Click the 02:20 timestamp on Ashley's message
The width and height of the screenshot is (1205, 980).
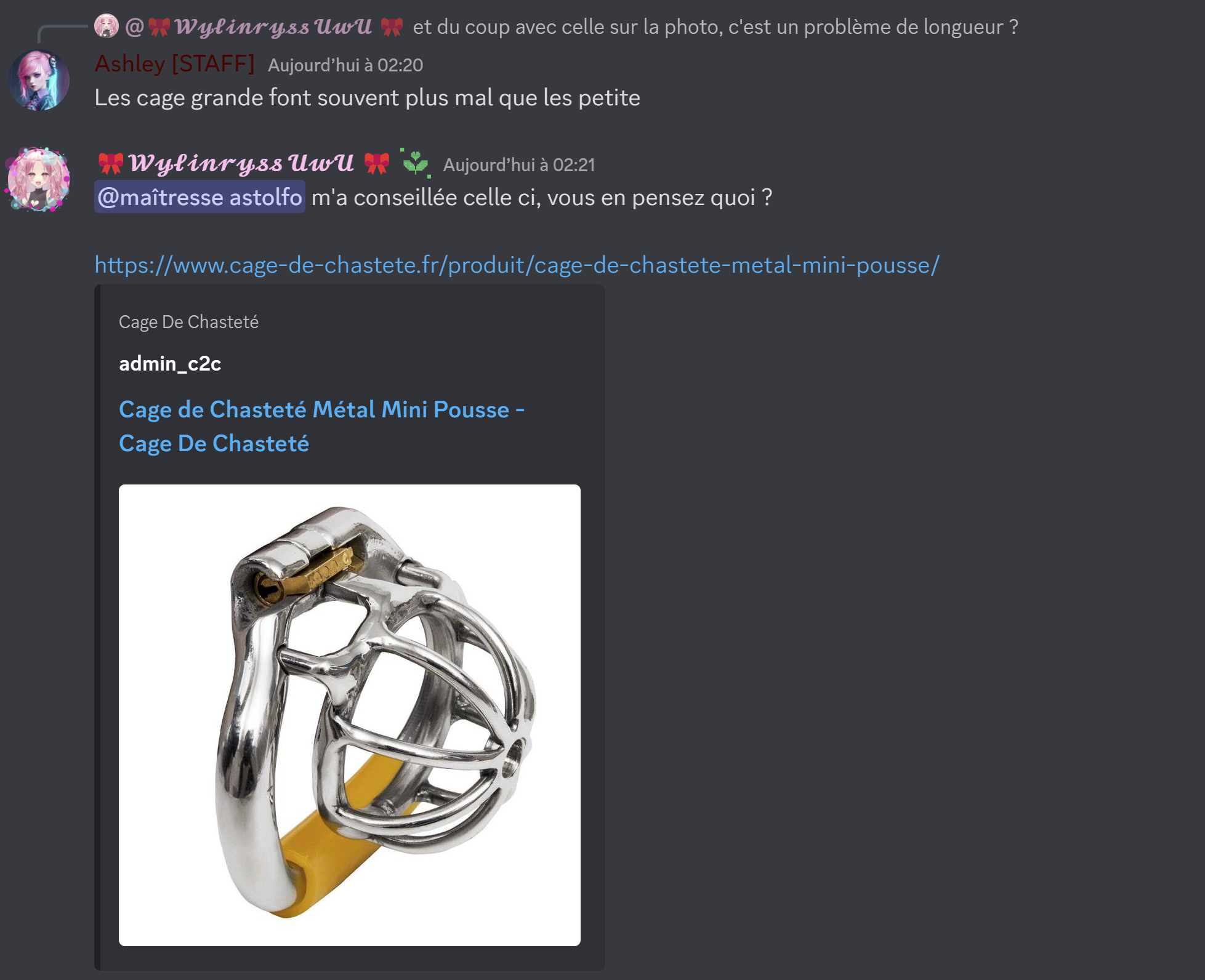345,65
